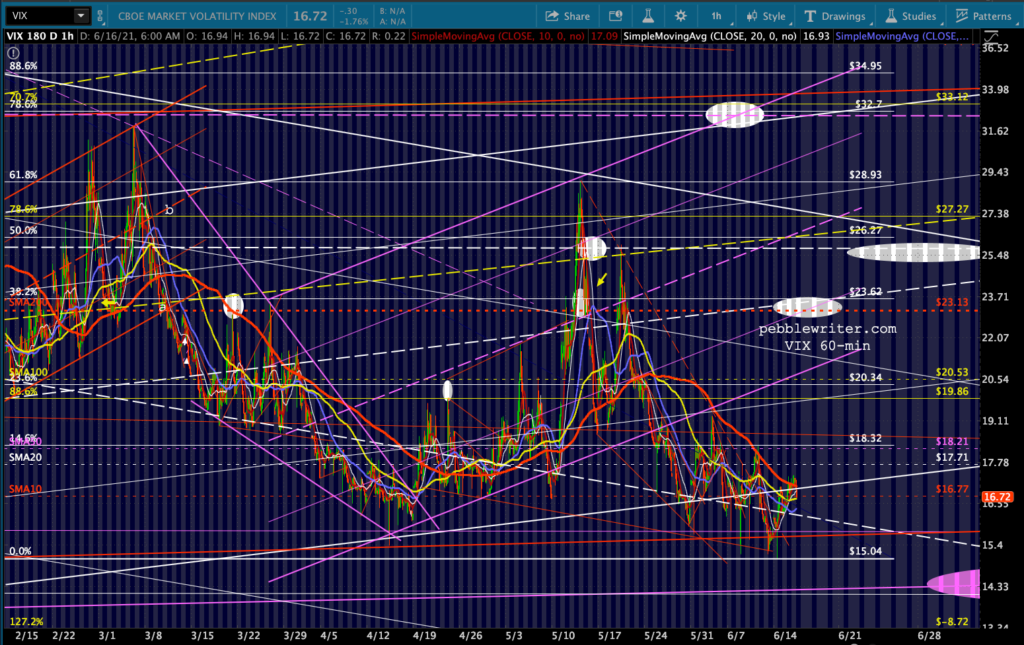This screenshot has width=1024, height=645.
Task: Open the 1h time frame dropdown
Action: 716,16
